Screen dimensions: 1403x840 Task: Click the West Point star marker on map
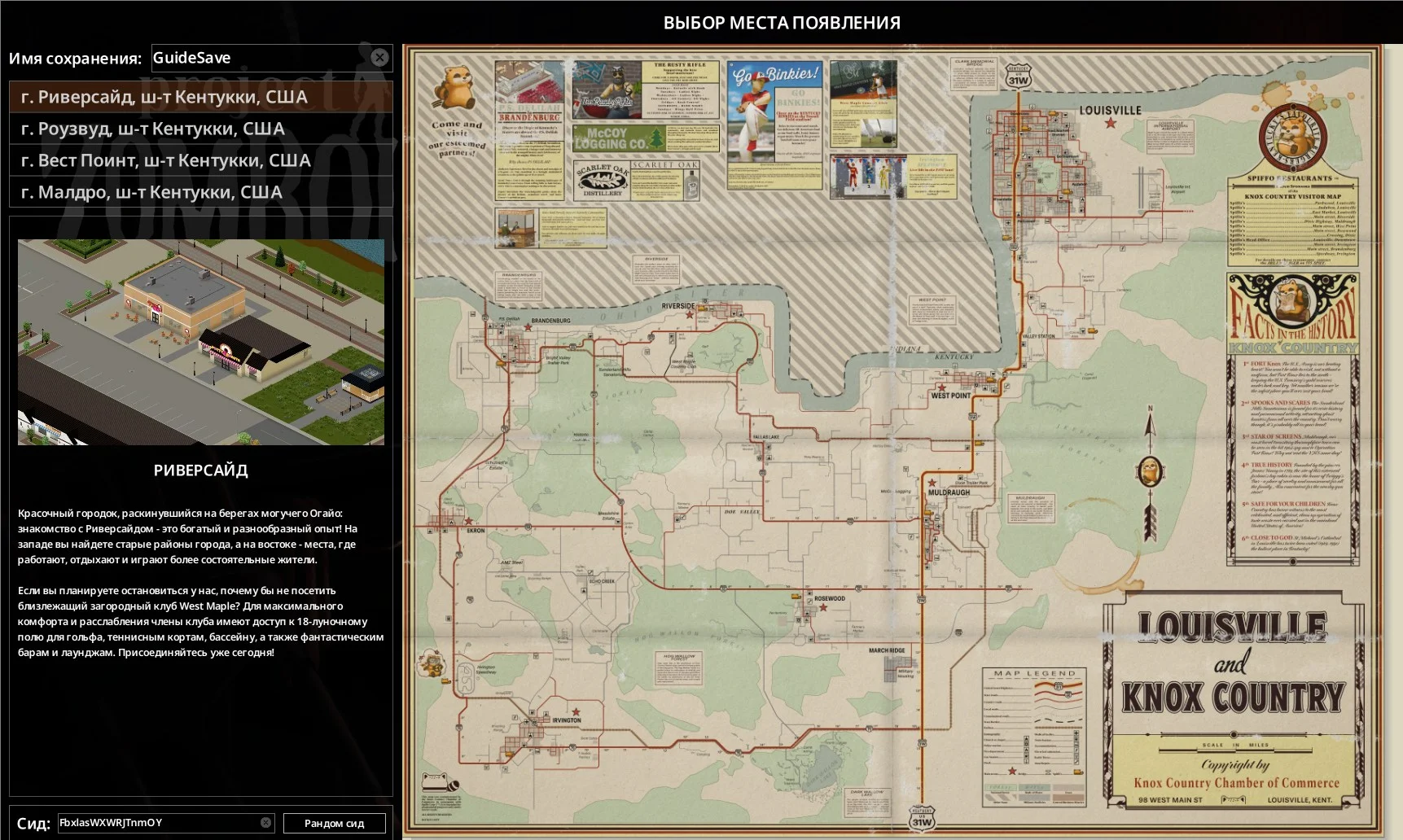coord(942,388)
